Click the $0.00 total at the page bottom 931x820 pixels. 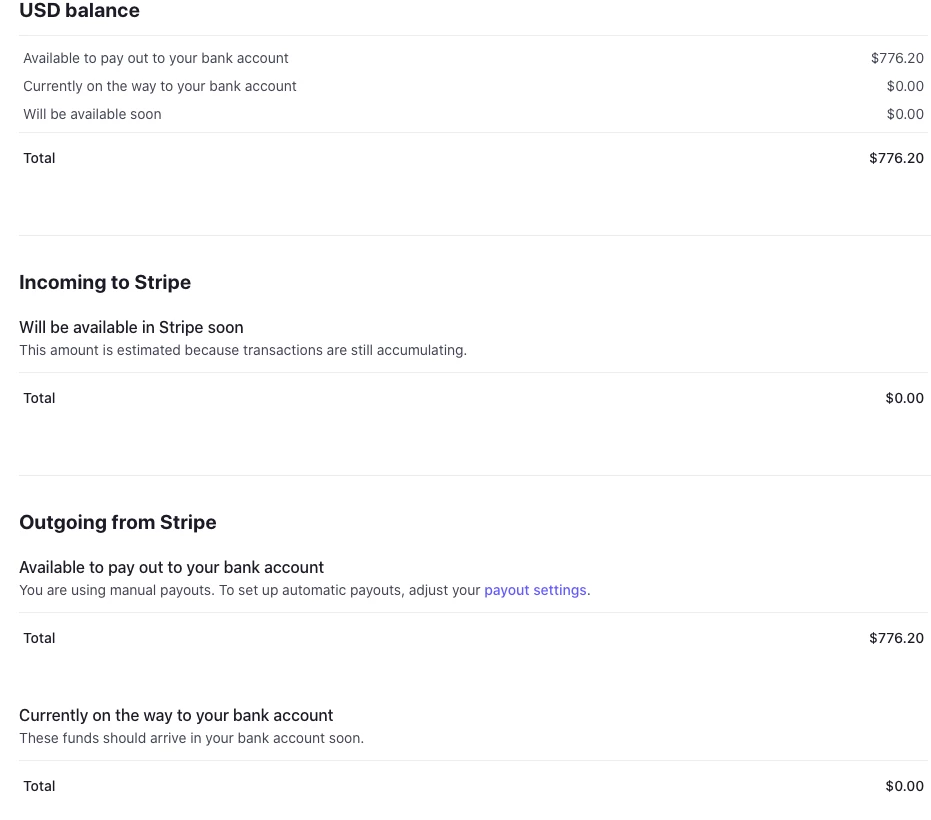coord(904,786)
